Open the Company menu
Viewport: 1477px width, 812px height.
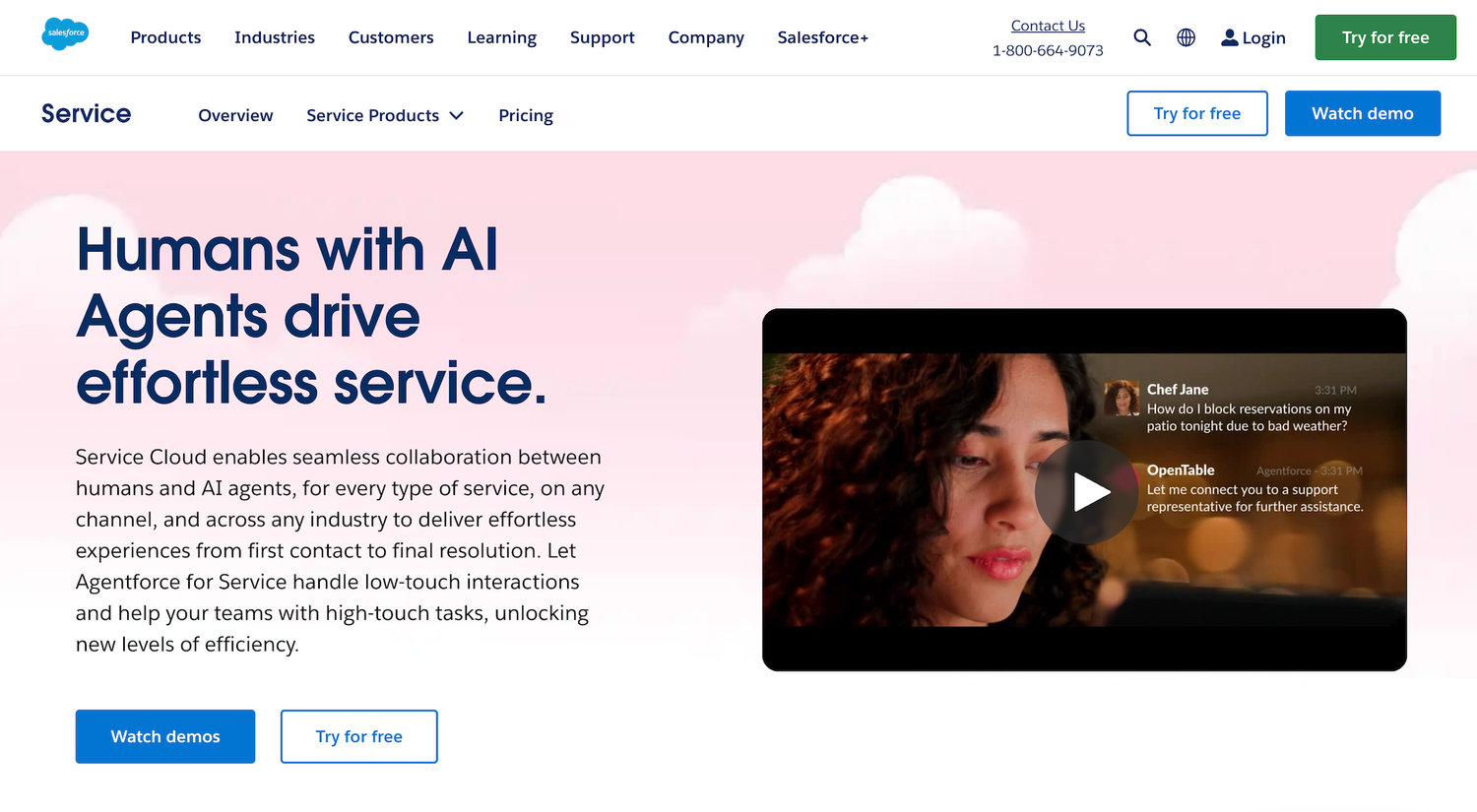coord(706,37)
